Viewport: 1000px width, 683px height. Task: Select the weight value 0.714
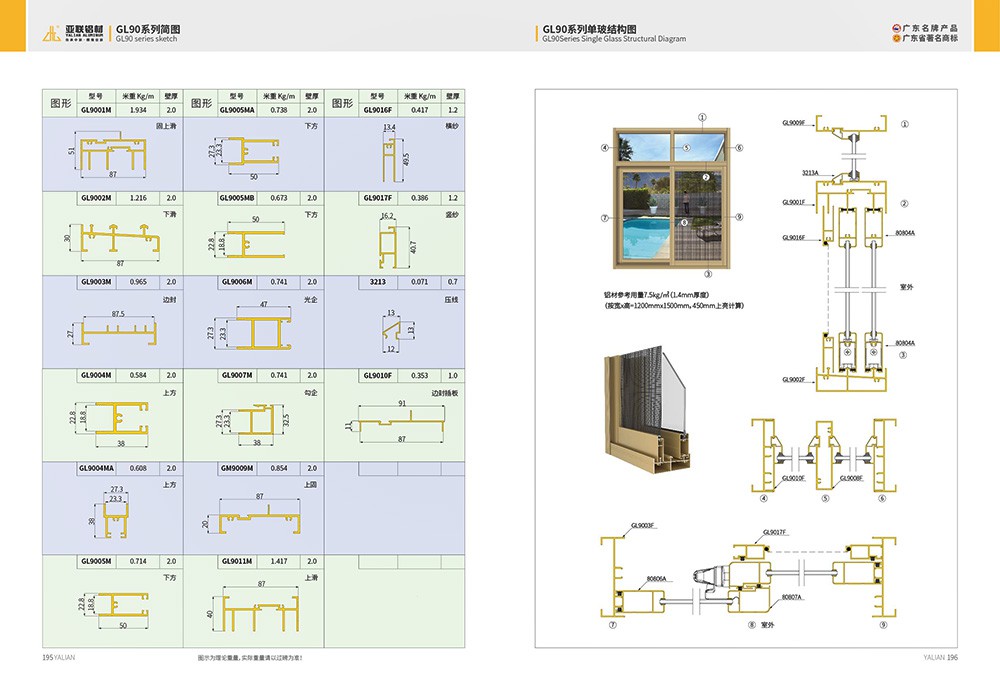coord(138,561)
